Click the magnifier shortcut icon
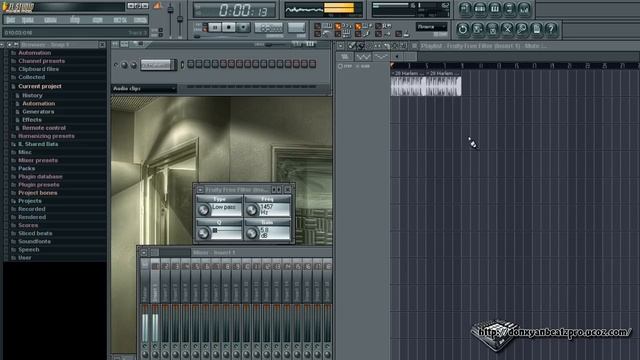Viewport: 640px width, 360px height. (522, 29)
